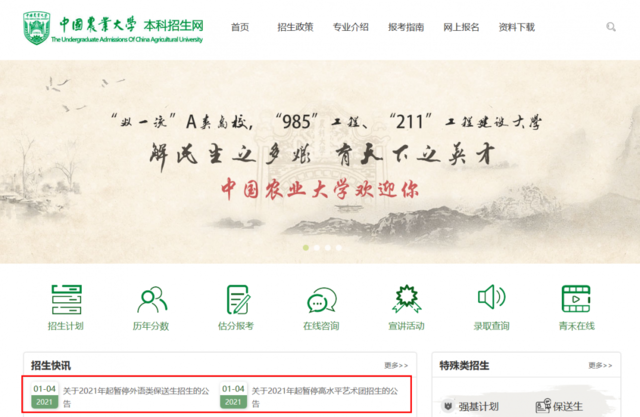Image resolution: width=640 pixels, height=417 pixels.
Task: Open the 招生计划 icon
Action: point(66,299)
